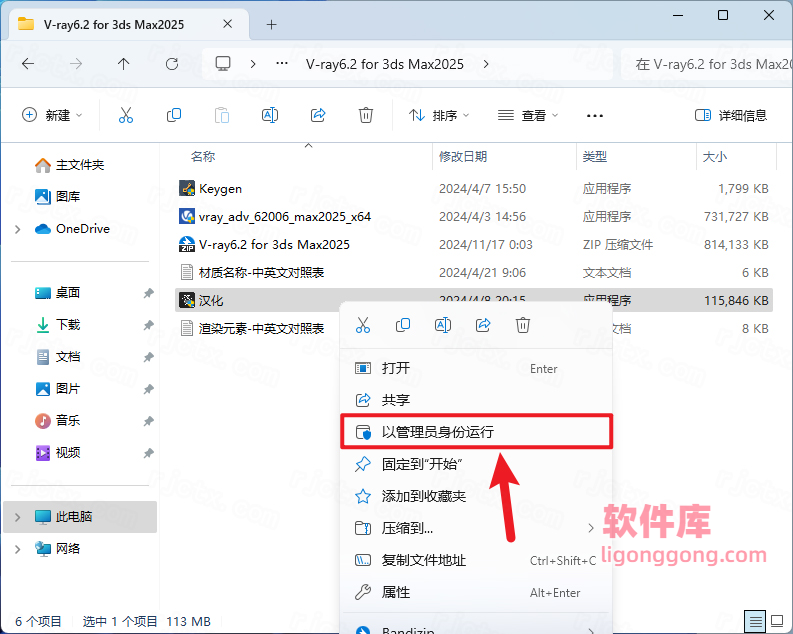
Task: Click the toolbar Rename icon
Action: coord(270,115)
